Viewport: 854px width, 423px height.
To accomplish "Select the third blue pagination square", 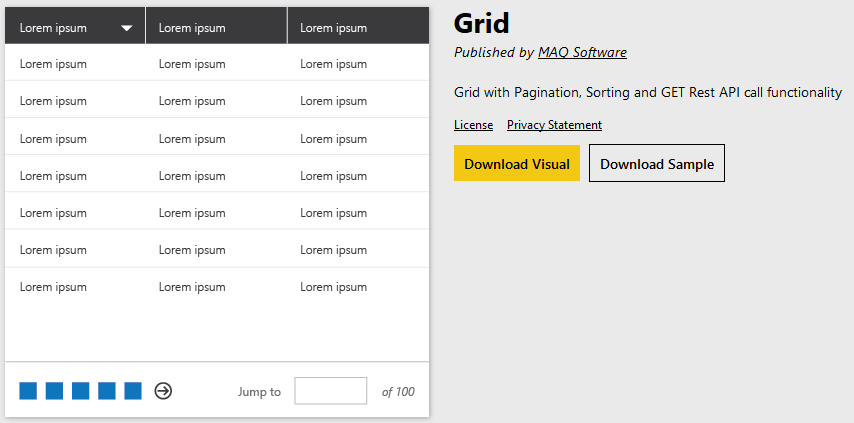I will (x=81, y=391).
